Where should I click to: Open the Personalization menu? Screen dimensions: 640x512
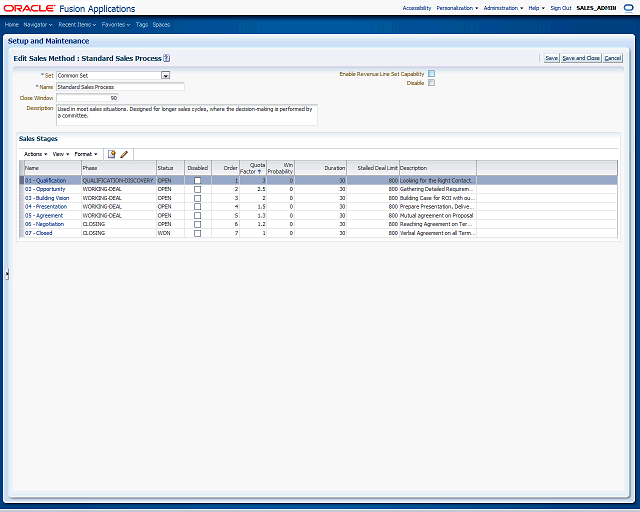(457, 8)
